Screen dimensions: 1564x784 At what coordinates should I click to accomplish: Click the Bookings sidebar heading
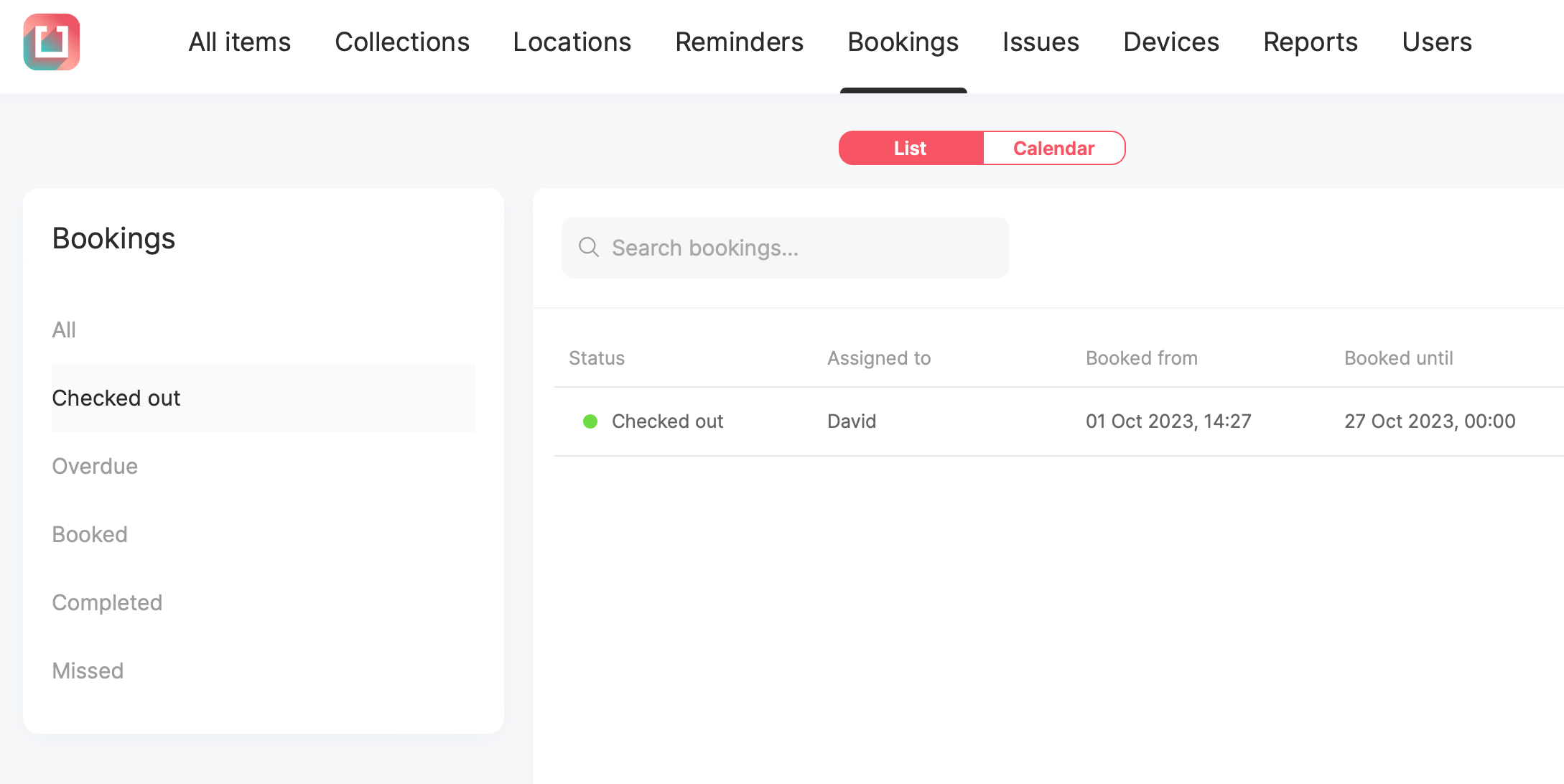113,238
